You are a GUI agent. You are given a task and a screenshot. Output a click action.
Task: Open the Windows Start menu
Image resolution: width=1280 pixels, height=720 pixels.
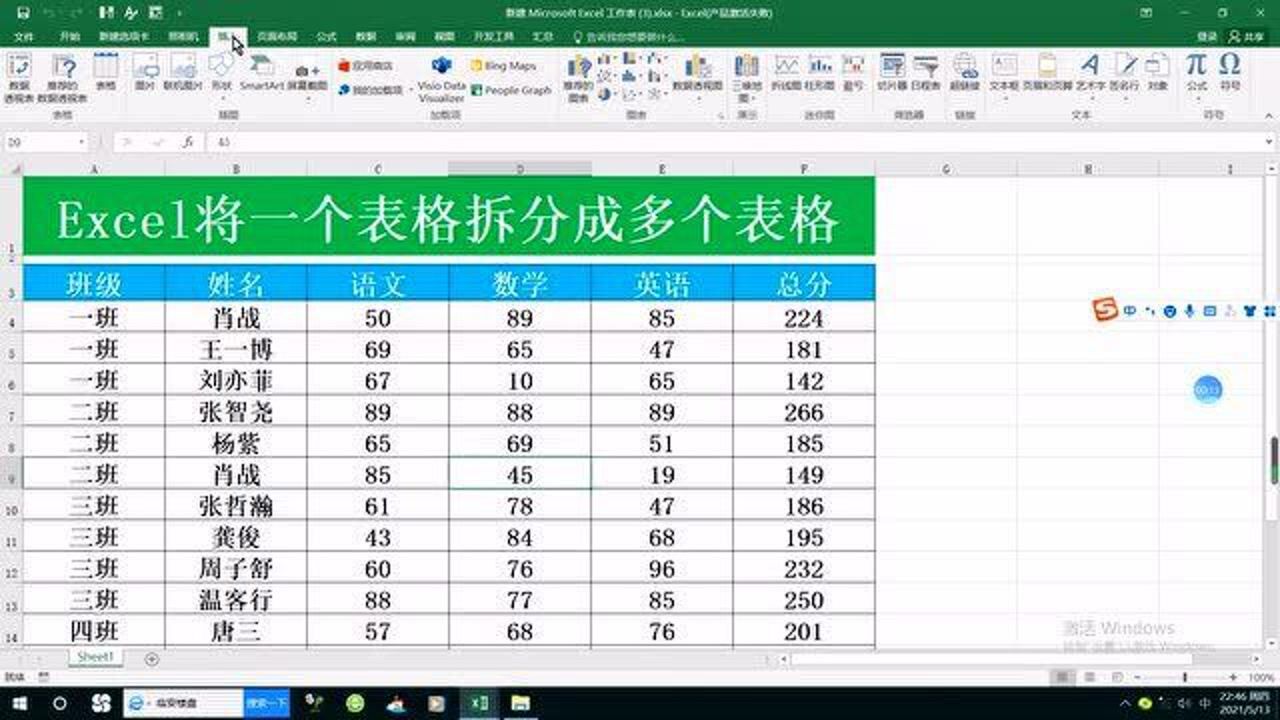(x=19, y=703)
